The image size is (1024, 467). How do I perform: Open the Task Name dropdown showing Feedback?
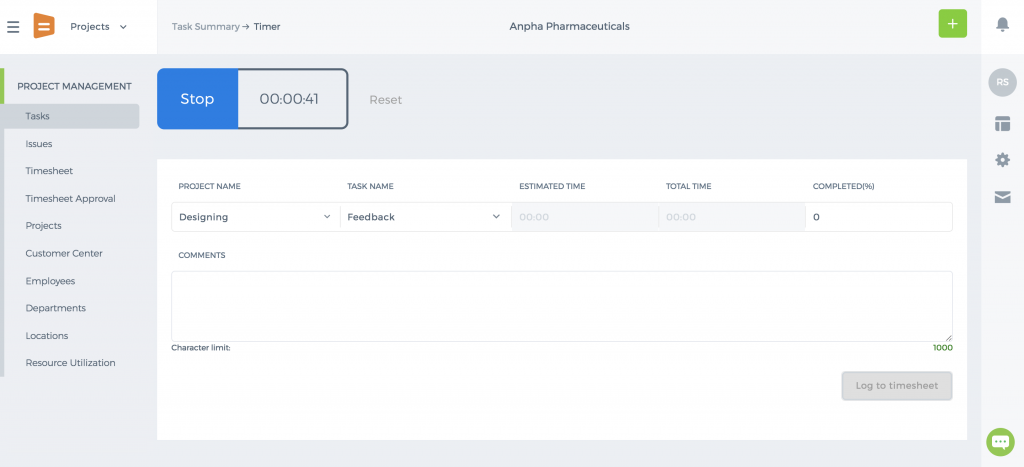(425, 217)
